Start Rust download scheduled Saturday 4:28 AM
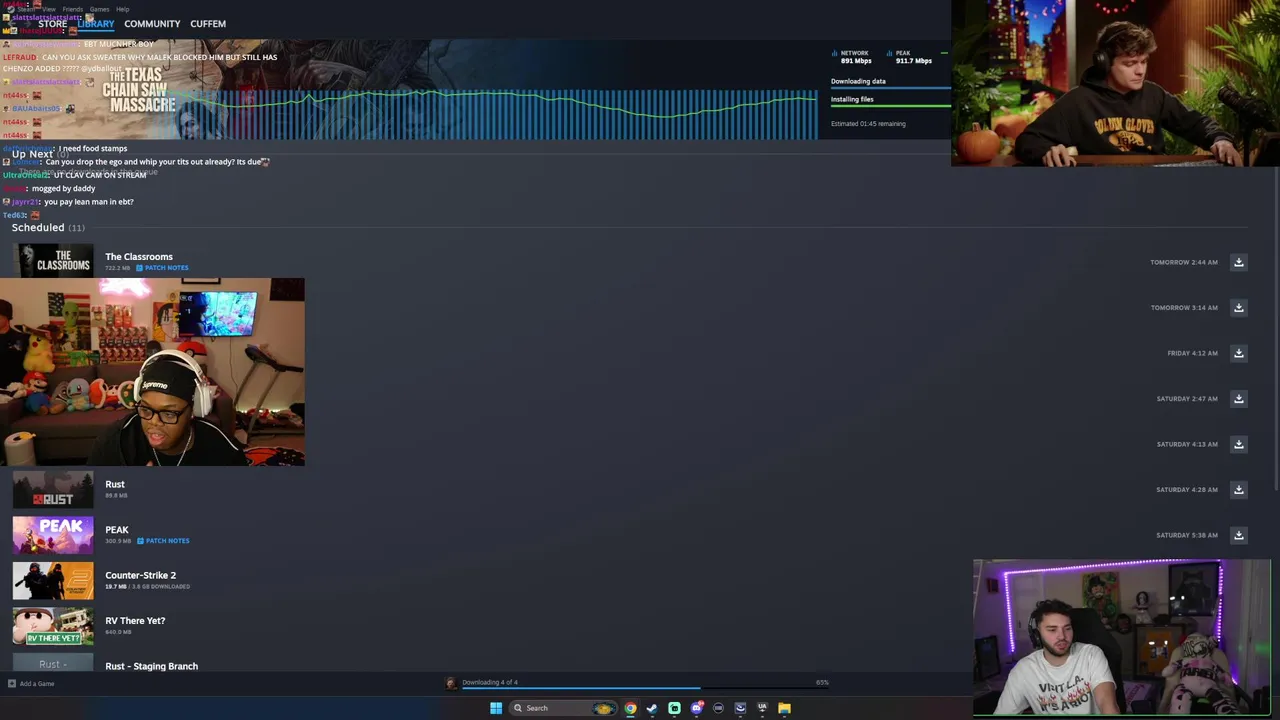 [x=1238, y=489]
